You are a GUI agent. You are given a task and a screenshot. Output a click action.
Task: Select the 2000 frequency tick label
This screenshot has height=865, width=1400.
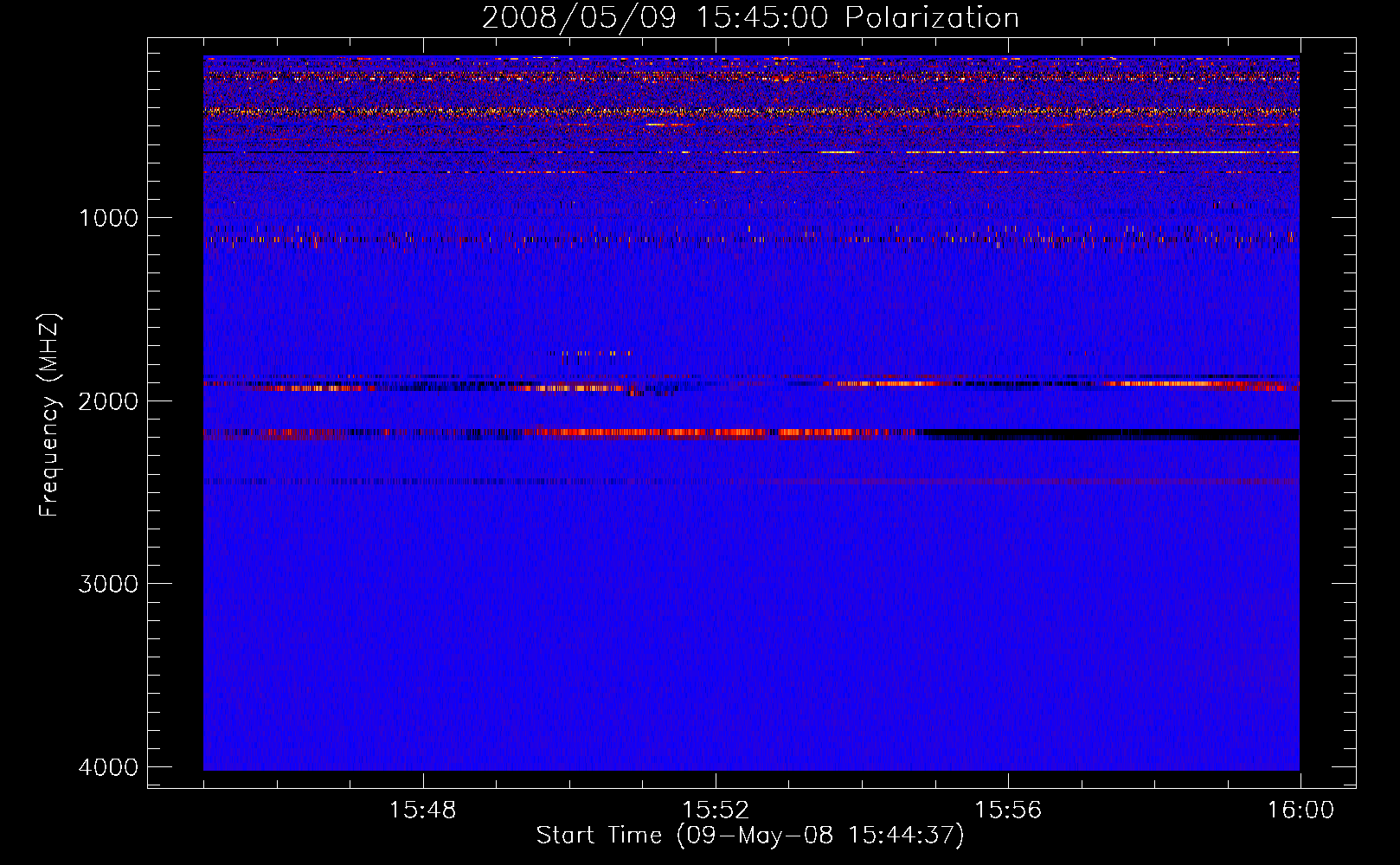tap(108, 400)
